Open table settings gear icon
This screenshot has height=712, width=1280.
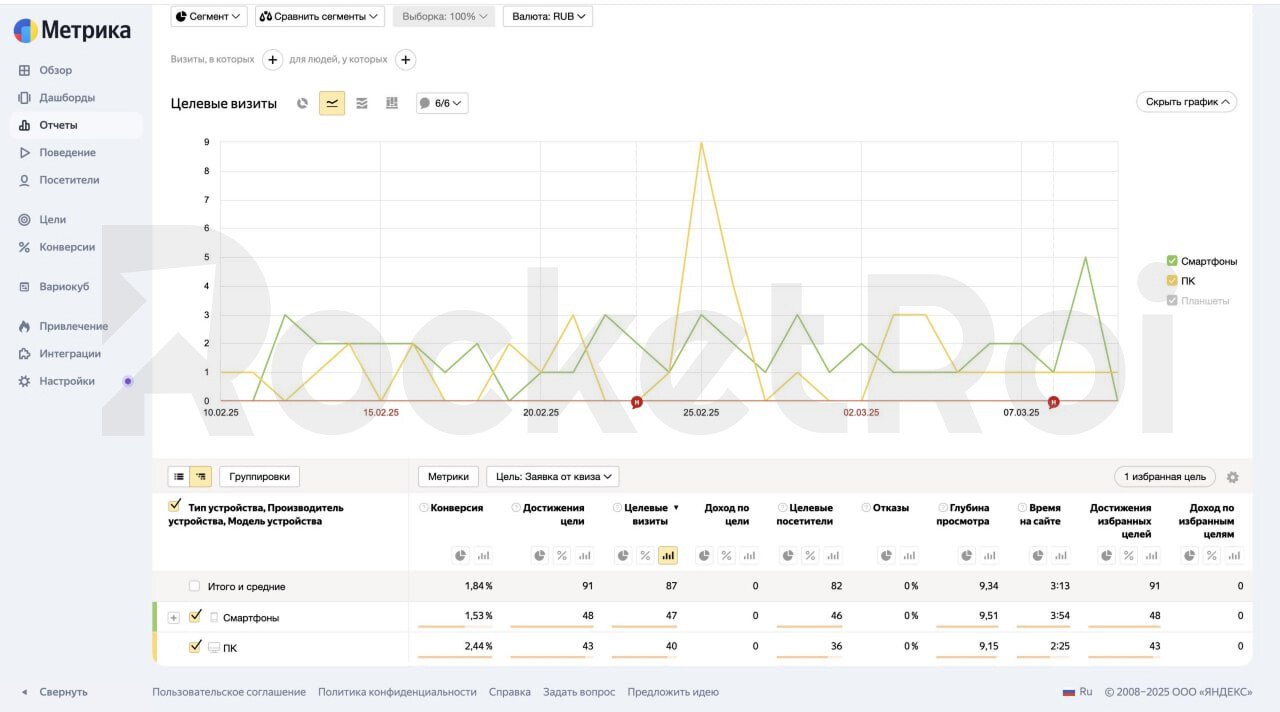click(x=1232, y=477)
